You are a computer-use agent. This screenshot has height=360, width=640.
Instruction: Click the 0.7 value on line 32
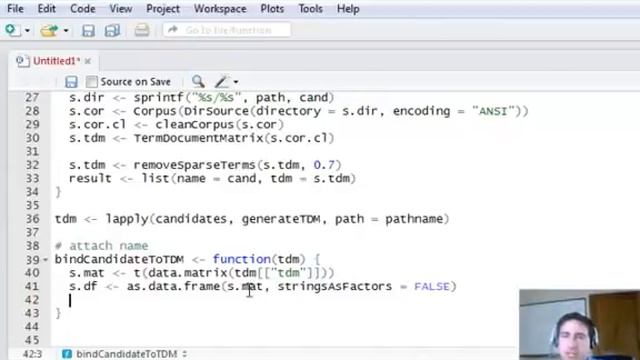(x=324, y=165)
